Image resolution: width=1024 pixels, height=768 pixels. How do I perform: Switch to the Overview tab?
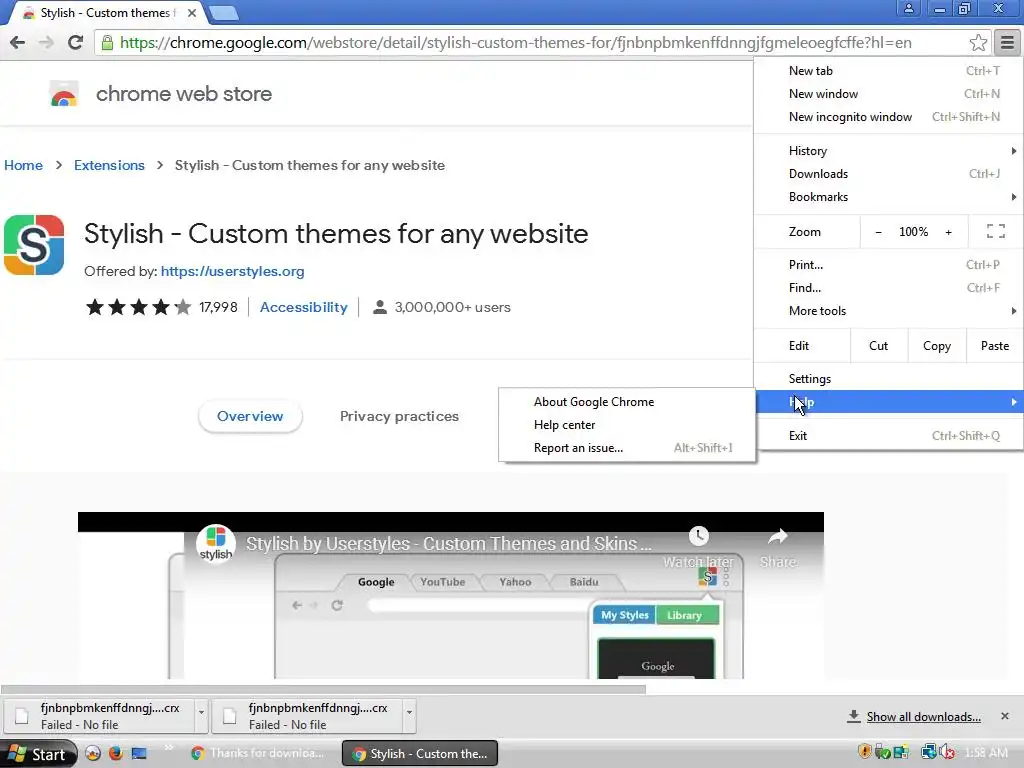(x=250, y=416)
